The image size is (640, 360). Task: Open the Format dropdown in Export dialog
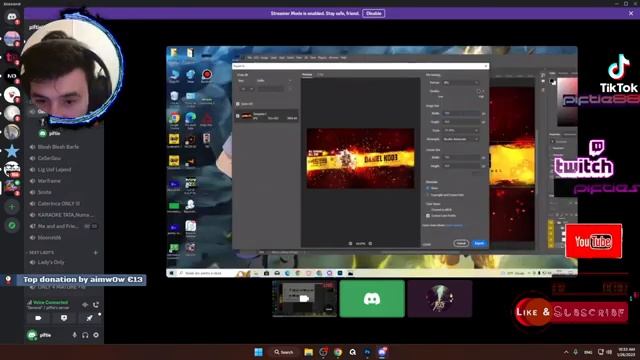point(460,82)
